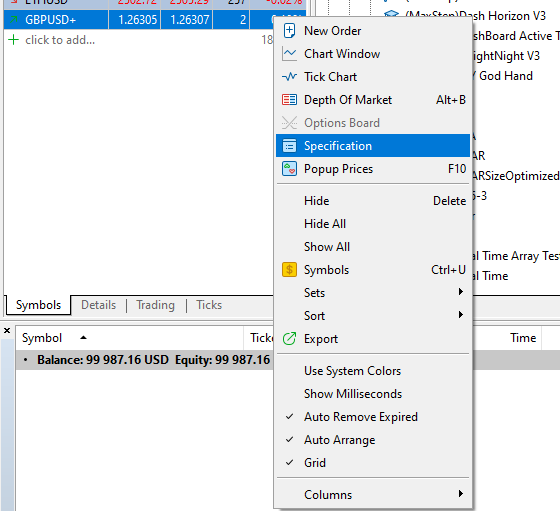Image resolution: width=560 pixels, height=511 pixels.
Task: Expand the Sets submenu arrow
Action: (x=461, y=292)
